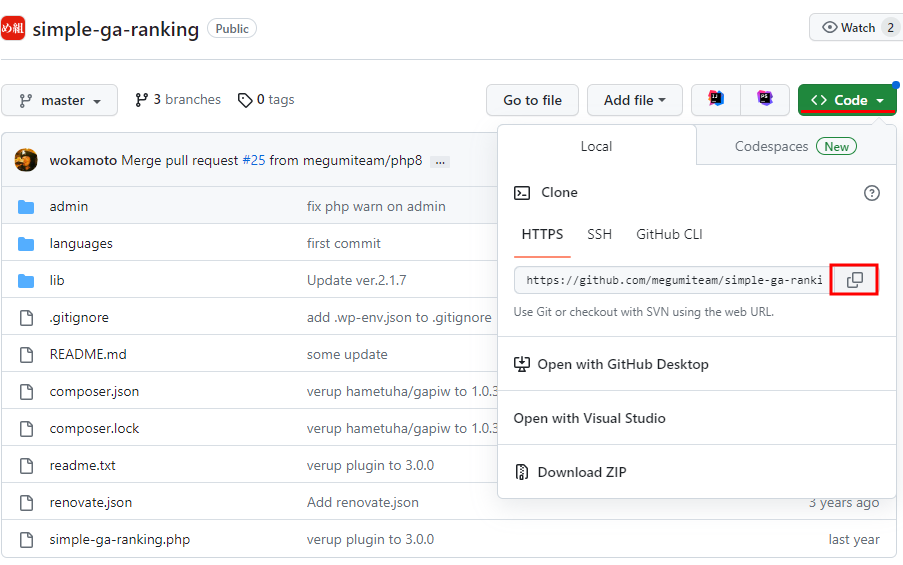This screenshot has height=565, width=903.
Task: Watch the repository
Action: click(x=855, y=28)
